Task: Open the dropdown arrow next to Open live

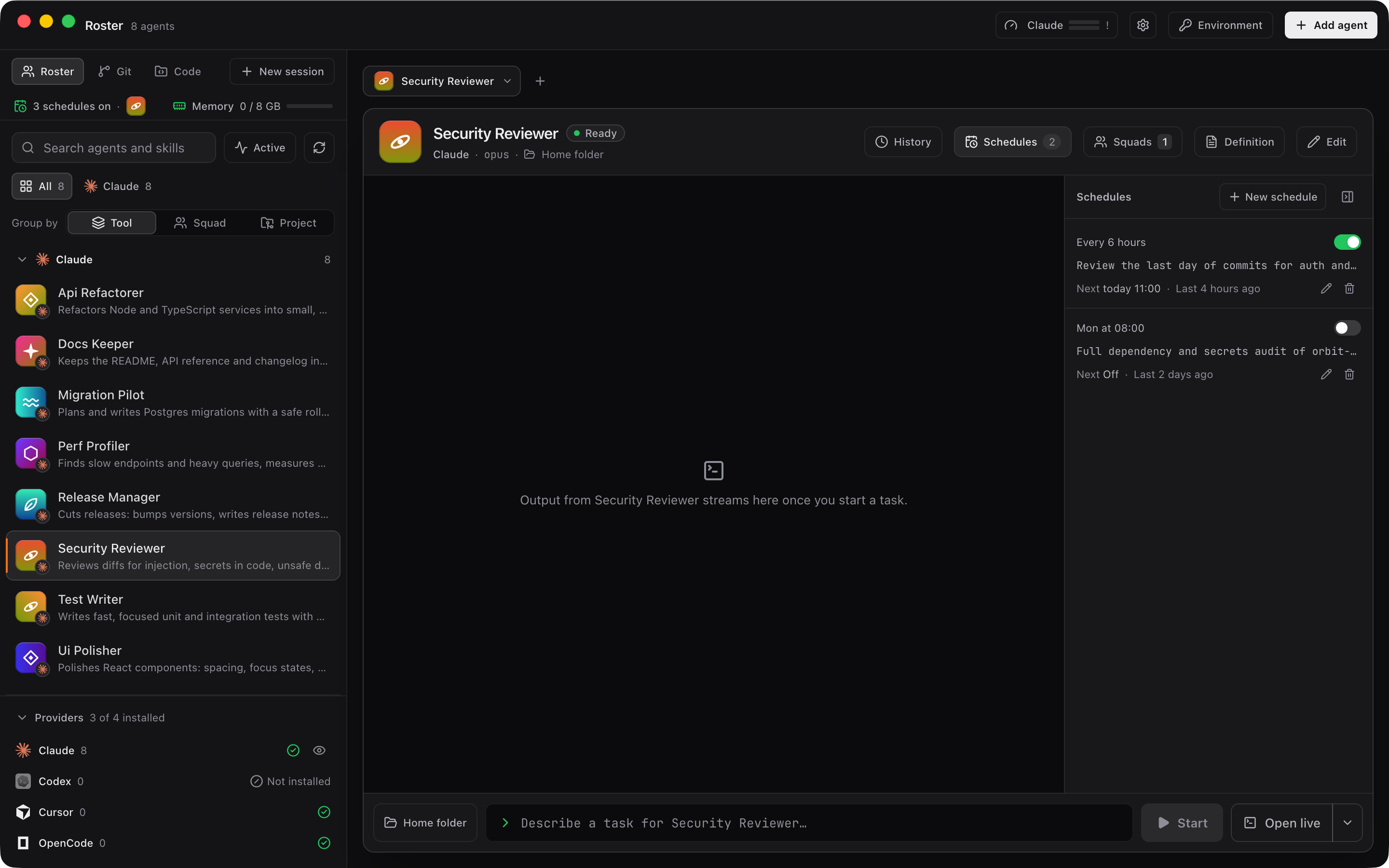Action: [1347, 823]
